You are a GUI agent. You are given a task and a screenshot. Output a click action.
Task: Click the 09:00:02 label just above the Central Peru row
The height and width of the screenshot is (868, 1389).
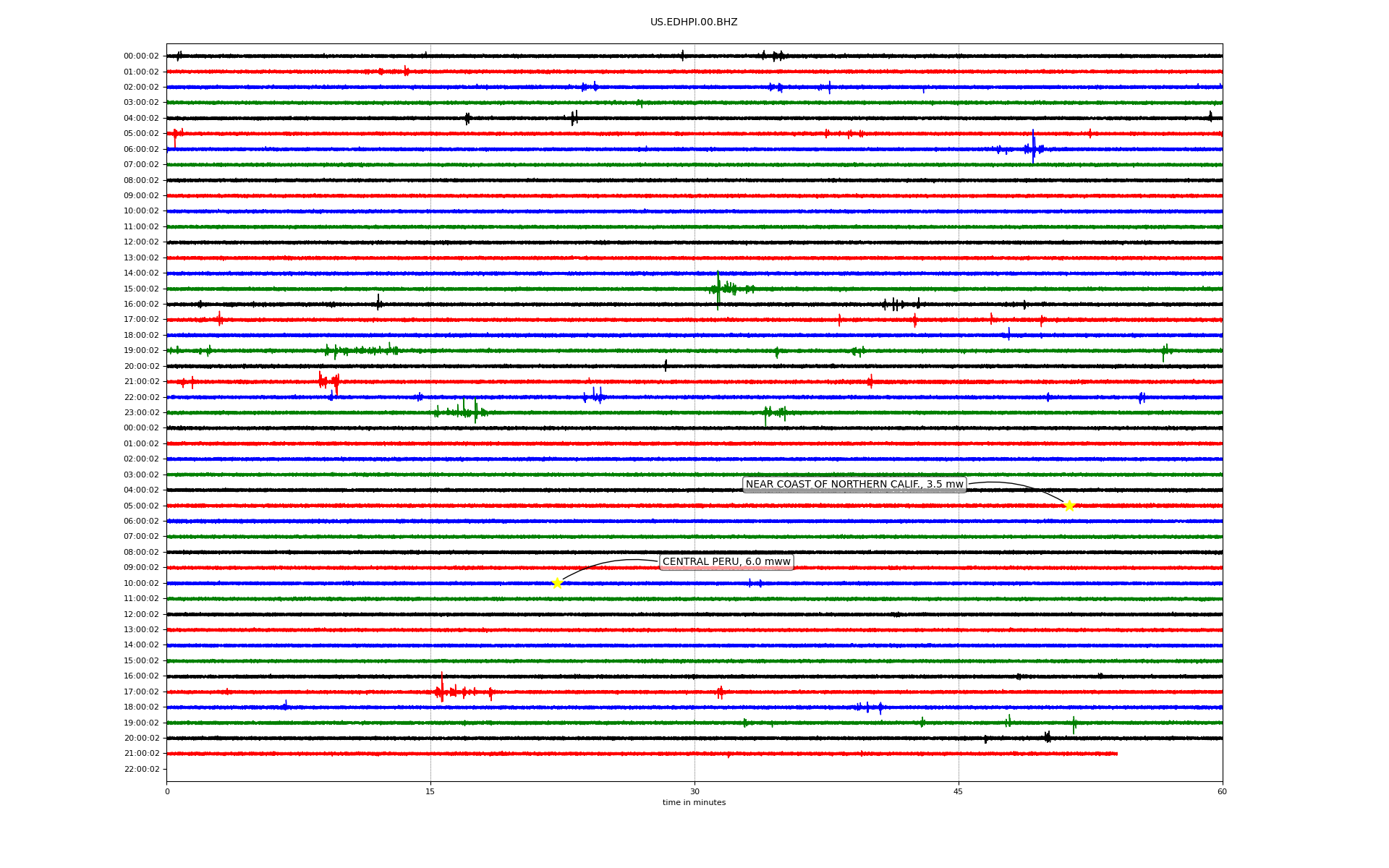[x=141, y=568]
